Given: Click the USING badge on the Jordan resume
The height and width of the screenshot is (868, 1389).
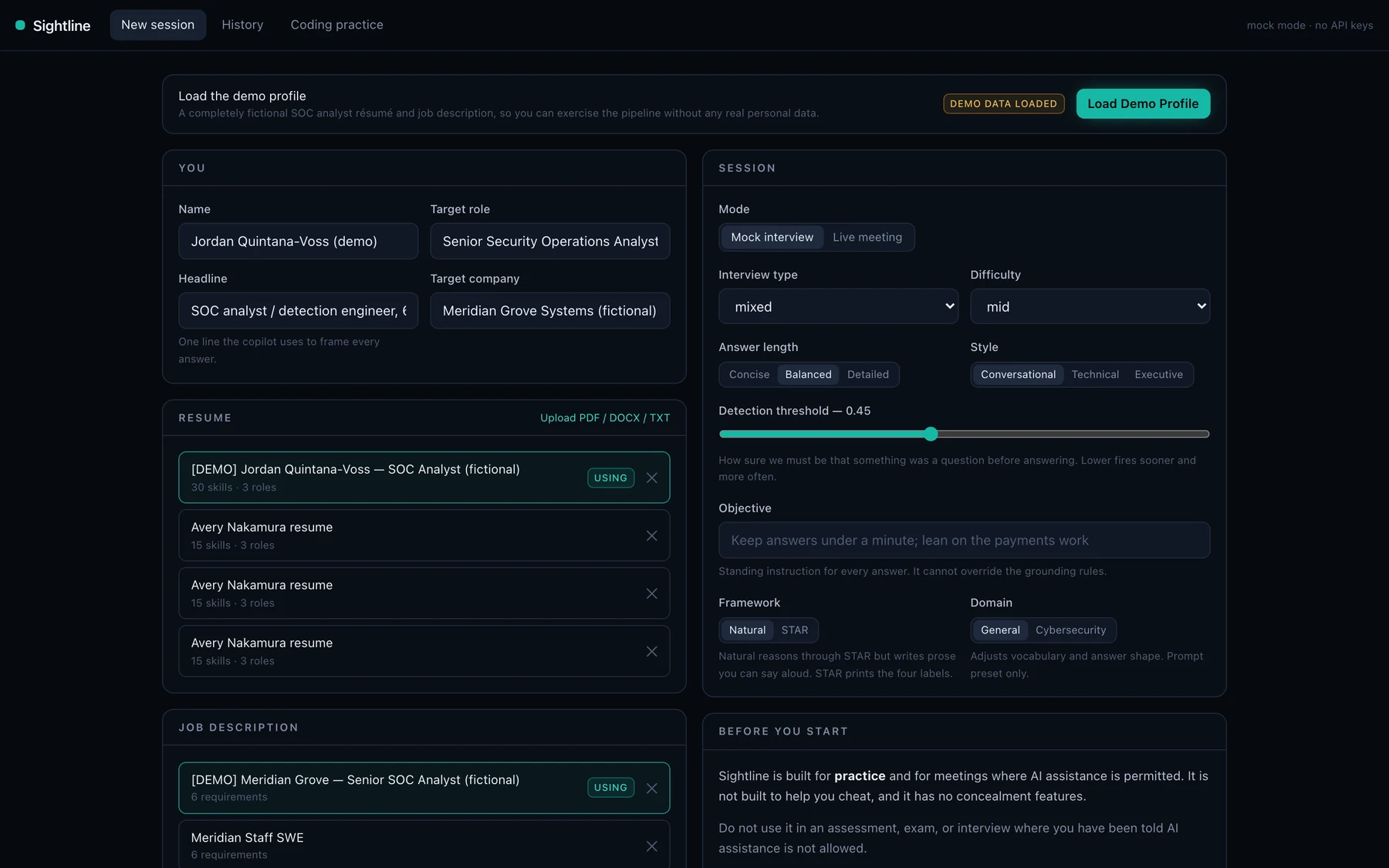Looking at the screenshot, I should (x=610, y=478).
